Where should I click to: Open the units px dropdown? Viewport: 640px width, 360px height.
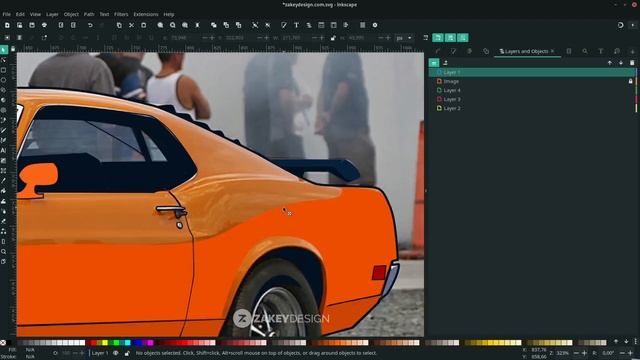coord(404,38)
